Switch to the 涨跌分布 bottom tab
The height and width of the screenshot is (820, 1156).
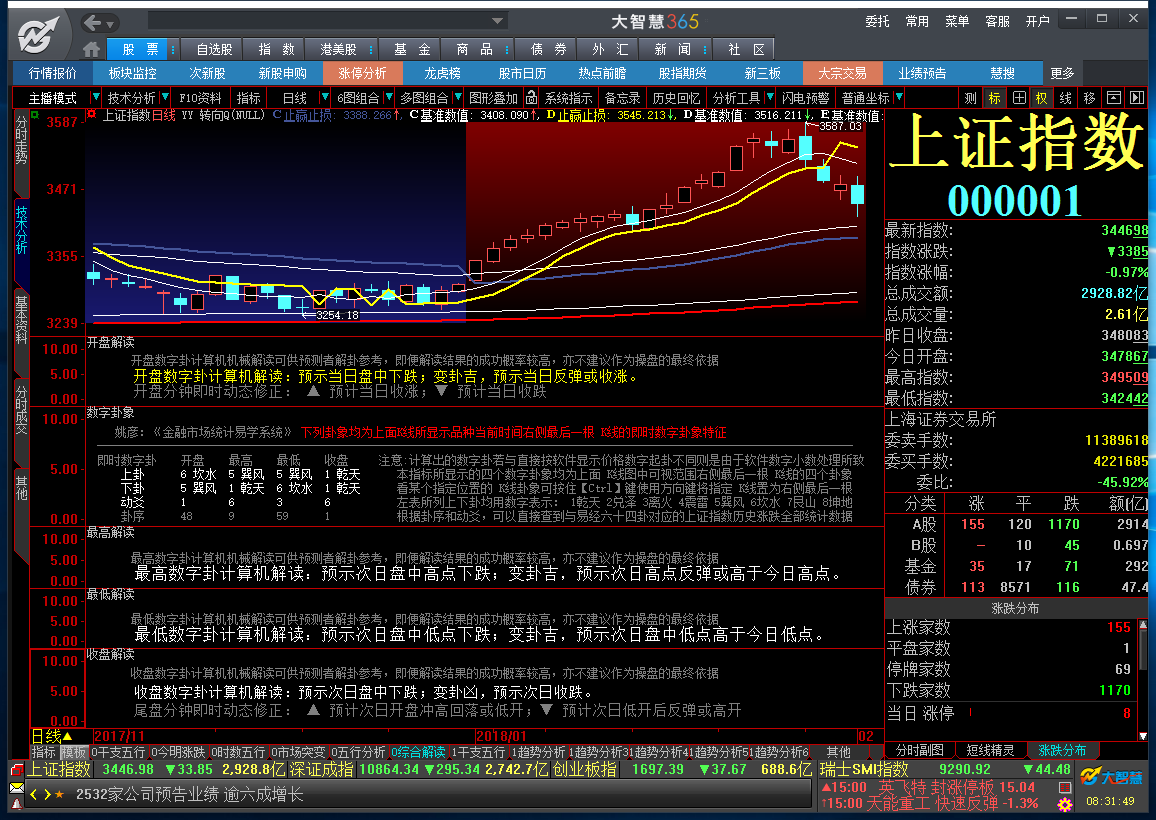pyautogui.click(x=1062, y=750)
